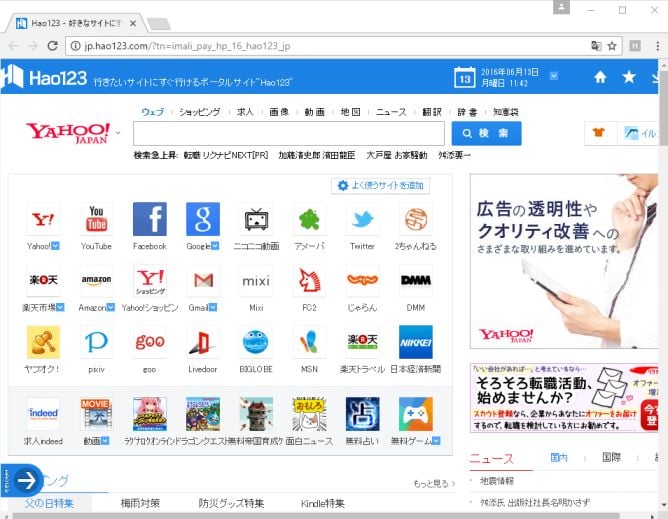Open the Gmail envelope icon
The width and height of the screenshot is (668, 519).
tap(203, 280)
